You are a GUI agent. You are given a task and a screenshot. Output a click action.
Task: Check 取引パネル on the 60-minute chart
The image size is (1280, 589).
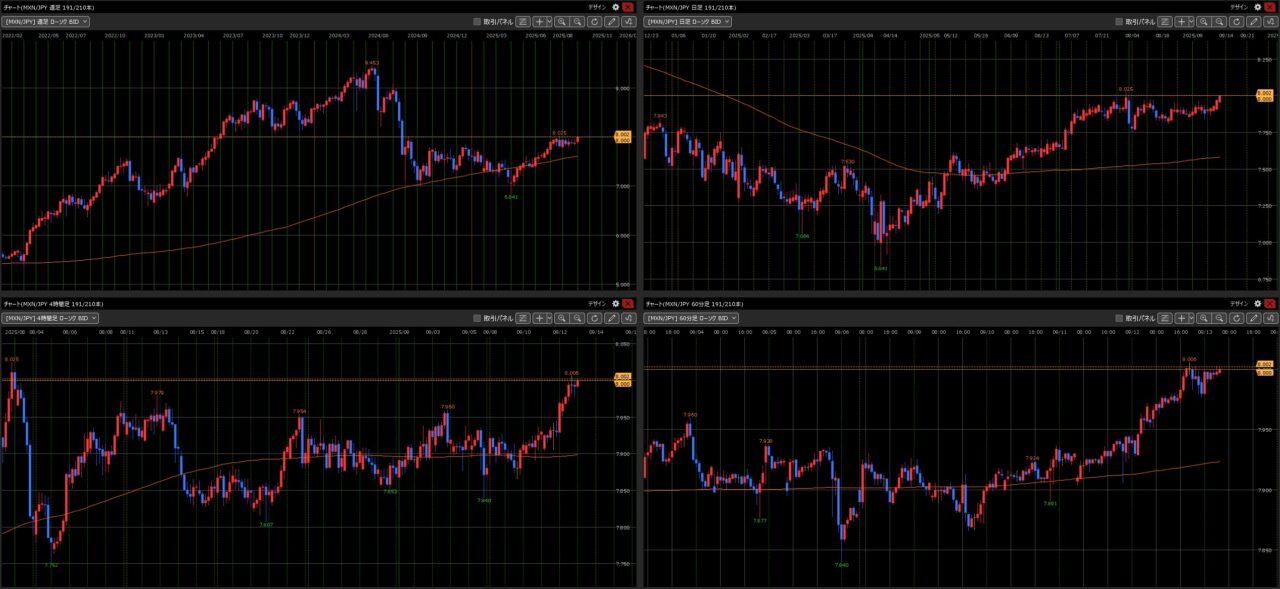click(x=1118, y=317)
